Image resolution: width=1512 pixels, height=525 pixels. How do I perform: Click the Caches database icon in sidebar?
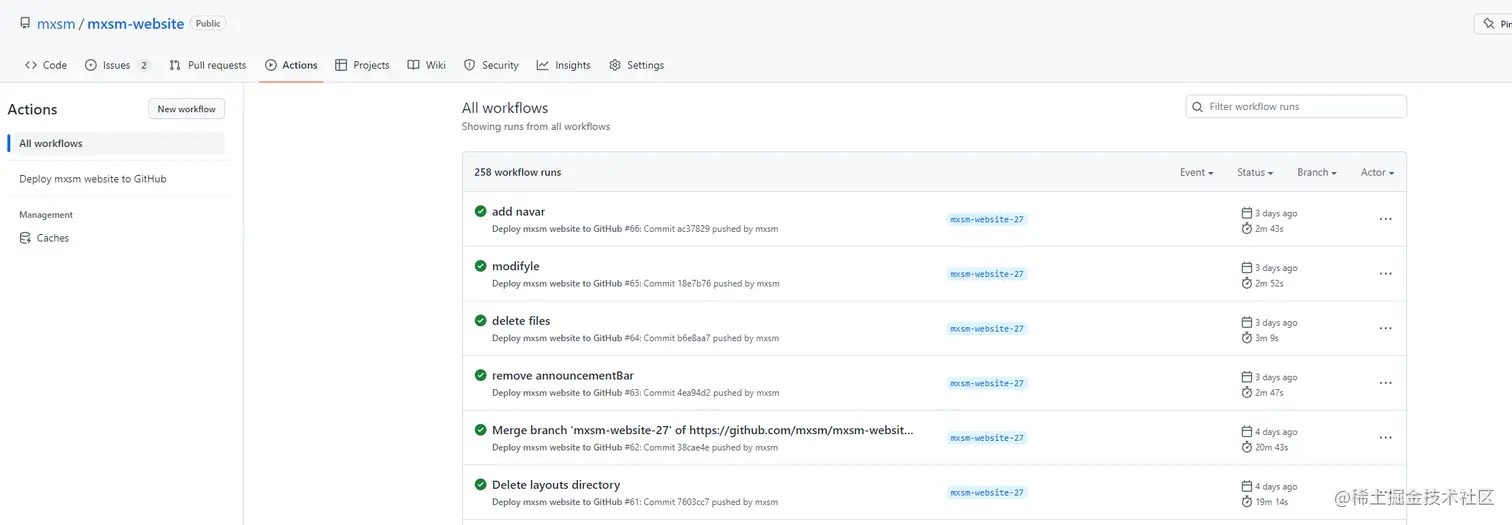(25, 238)
